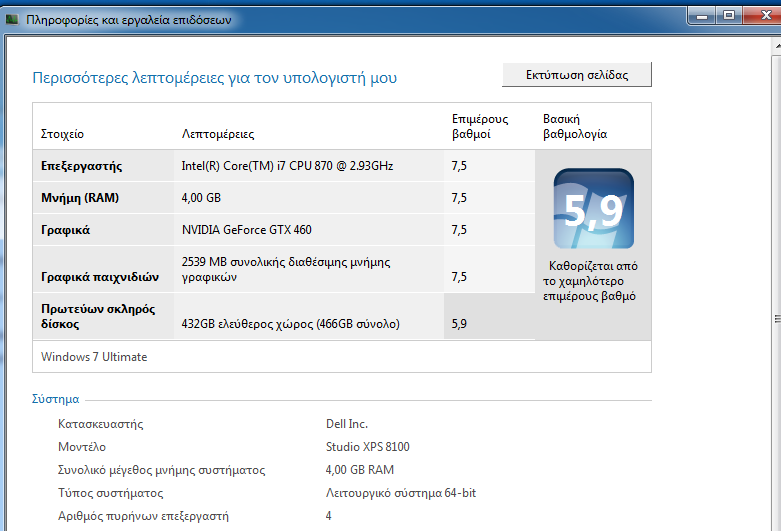Click the 4,00 GB memory detail cell
This screenshot has height=531, width=781.
point(201,198)
